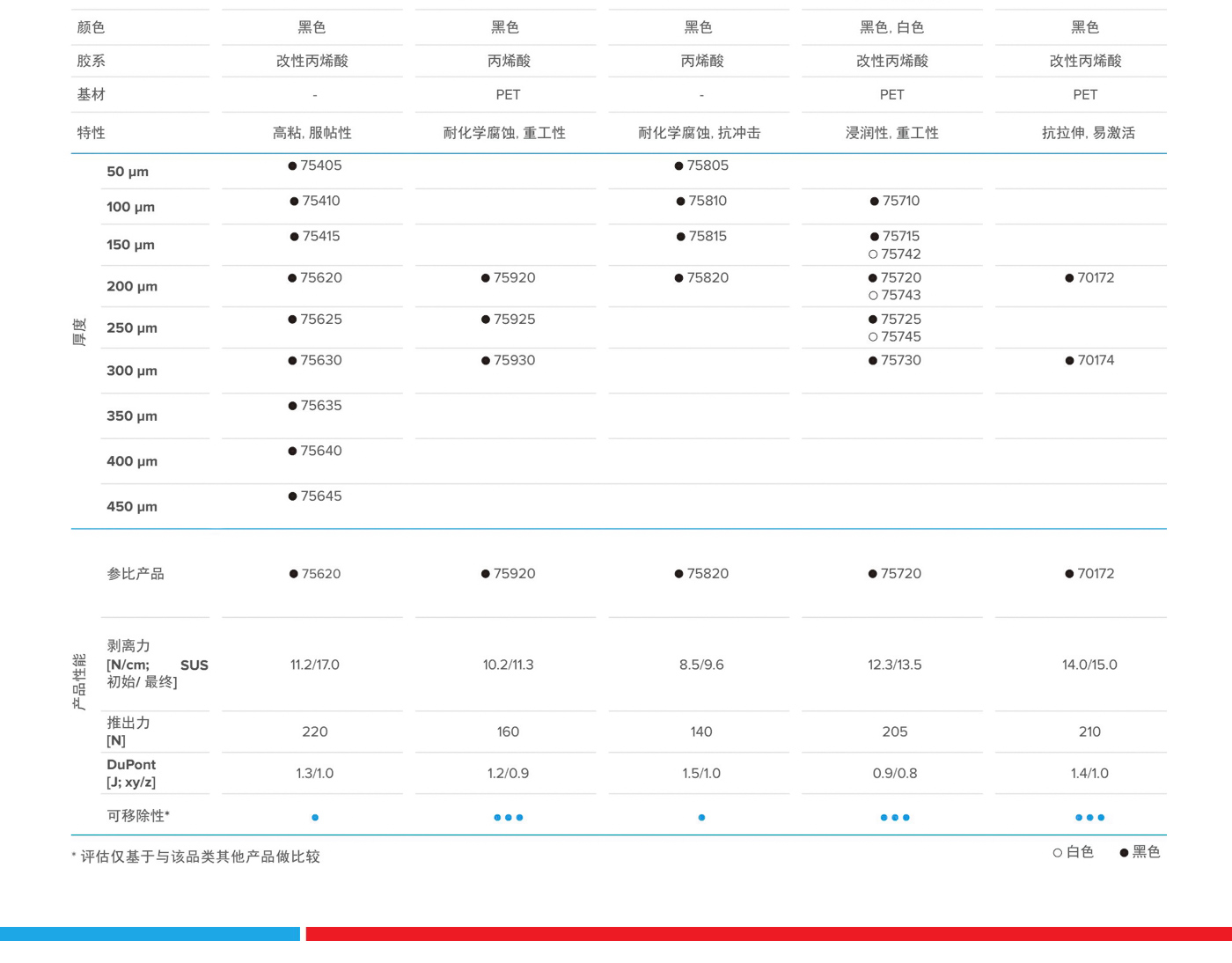
Task: Click the 特性 row label
Action: point(91,133)
